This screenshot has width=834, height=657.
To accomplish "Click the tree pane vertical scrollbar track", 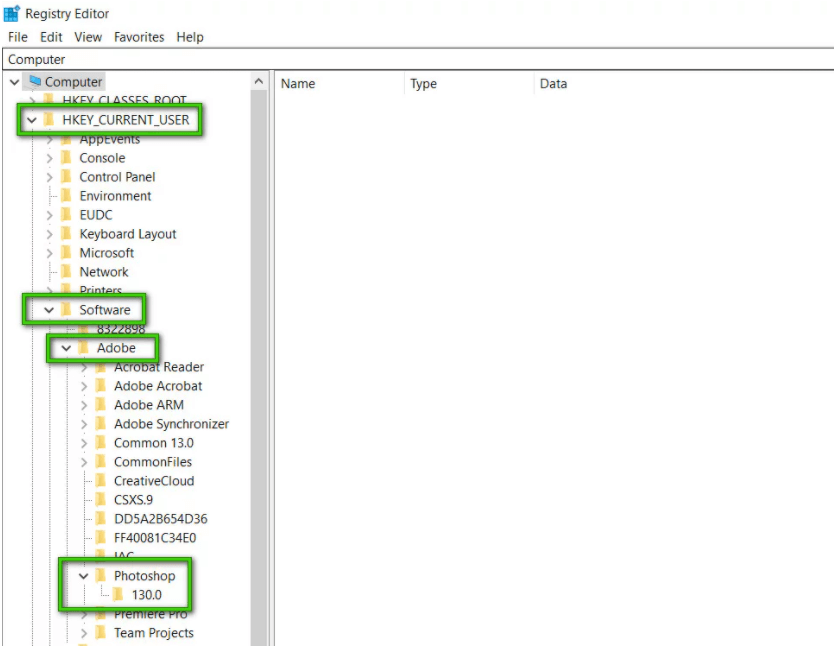I will 259,367.
